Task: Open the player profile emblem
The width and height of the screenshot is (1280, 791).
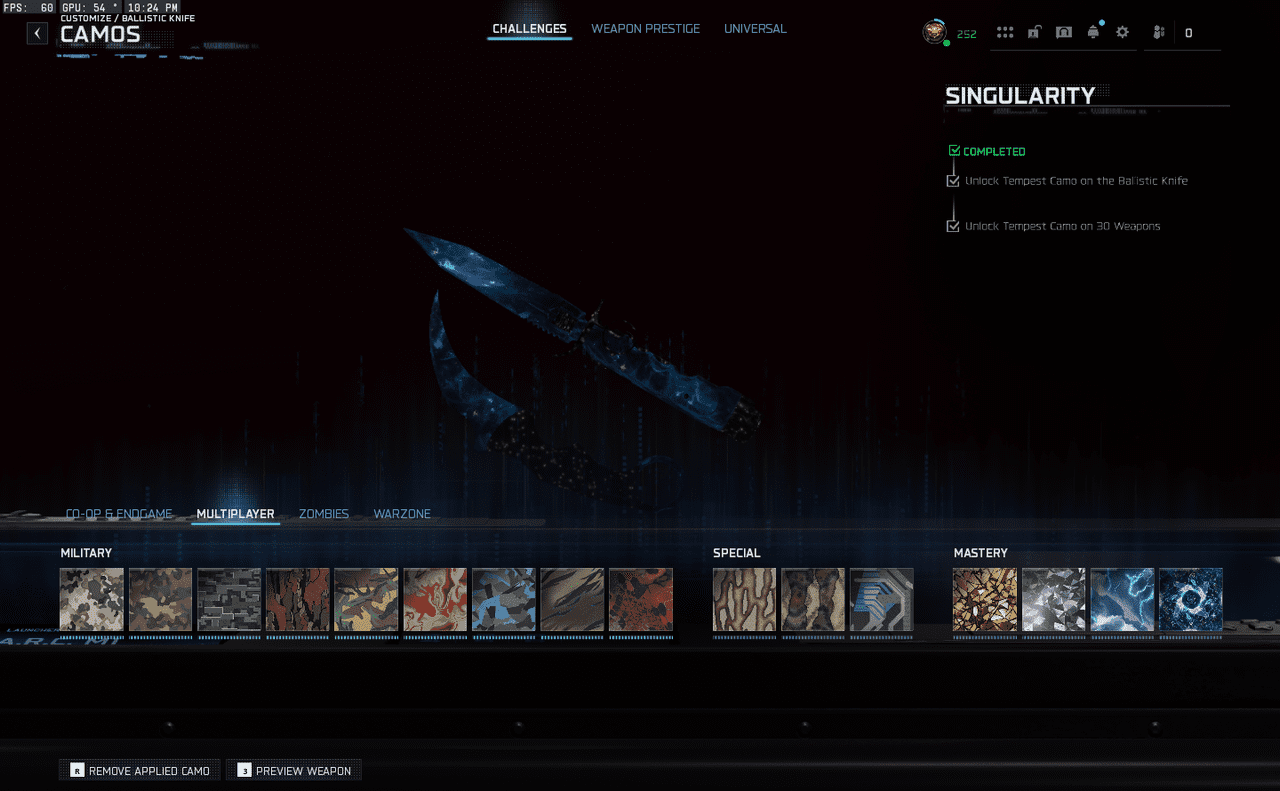Action: [x=934, y=32]
